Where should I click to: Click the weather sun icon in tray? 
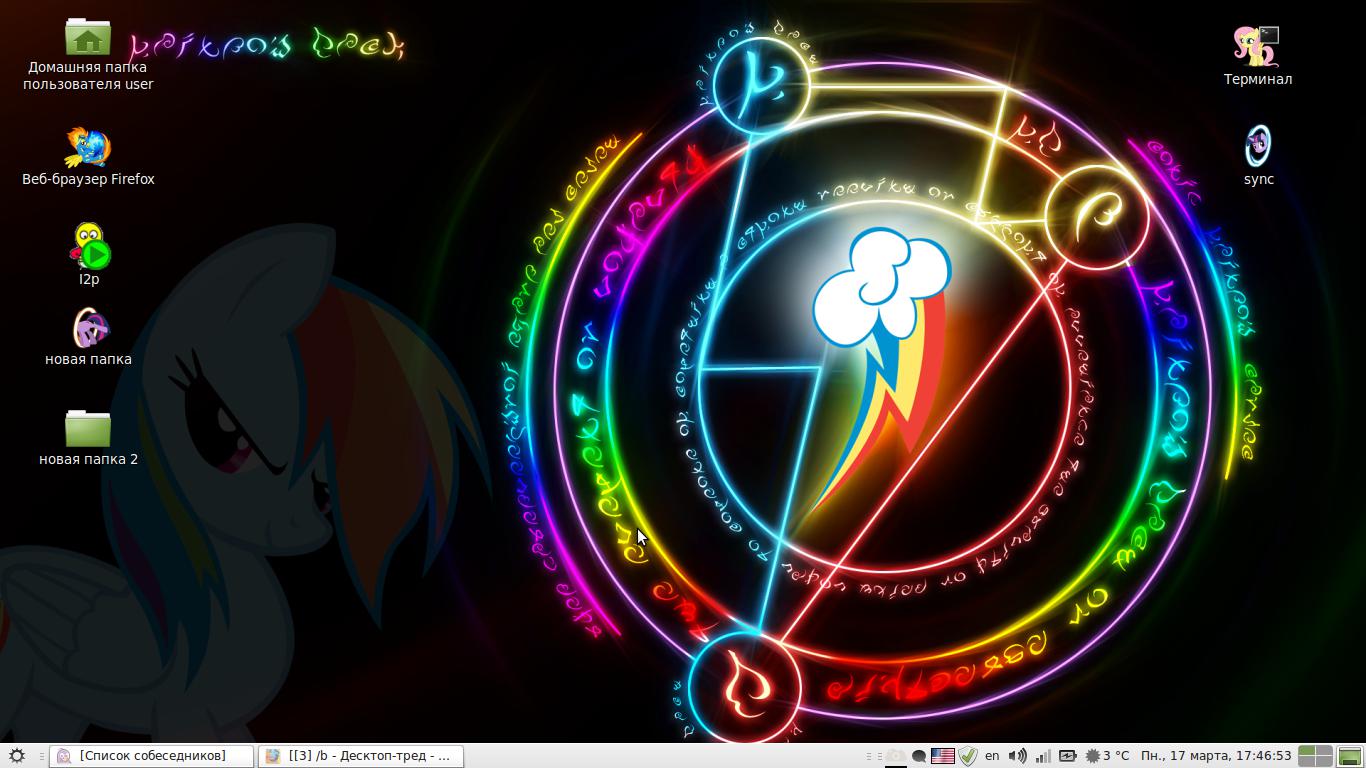(1092, 756)
